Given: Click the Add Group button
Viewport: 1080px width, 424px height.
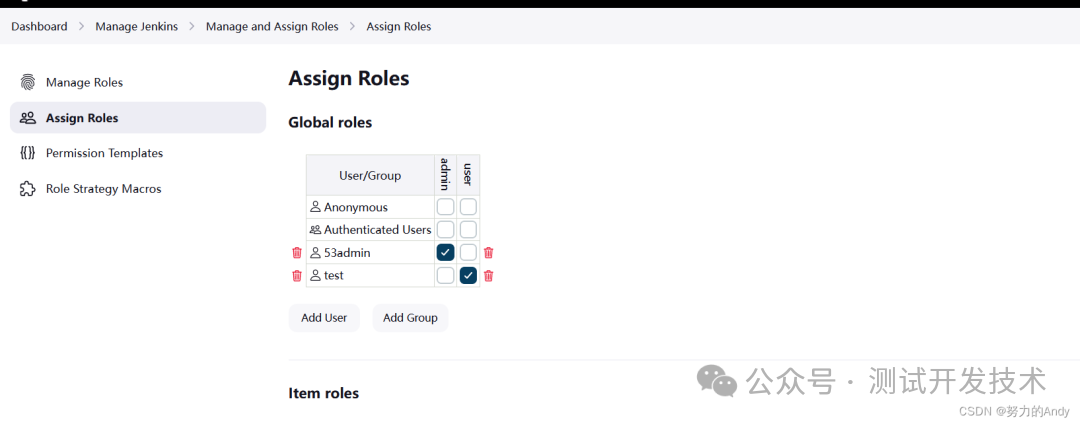Looking at the screenshot, I should (411, 318).
